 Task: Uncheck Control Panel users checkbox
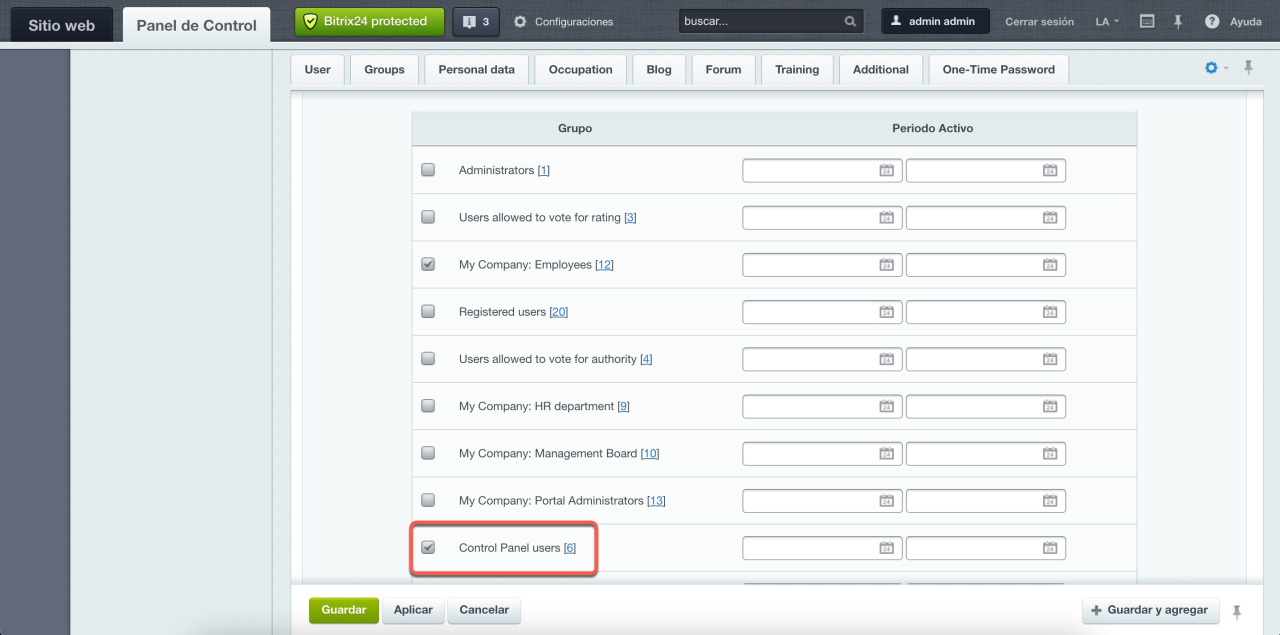pyautogui.click(x=428, y=547)
